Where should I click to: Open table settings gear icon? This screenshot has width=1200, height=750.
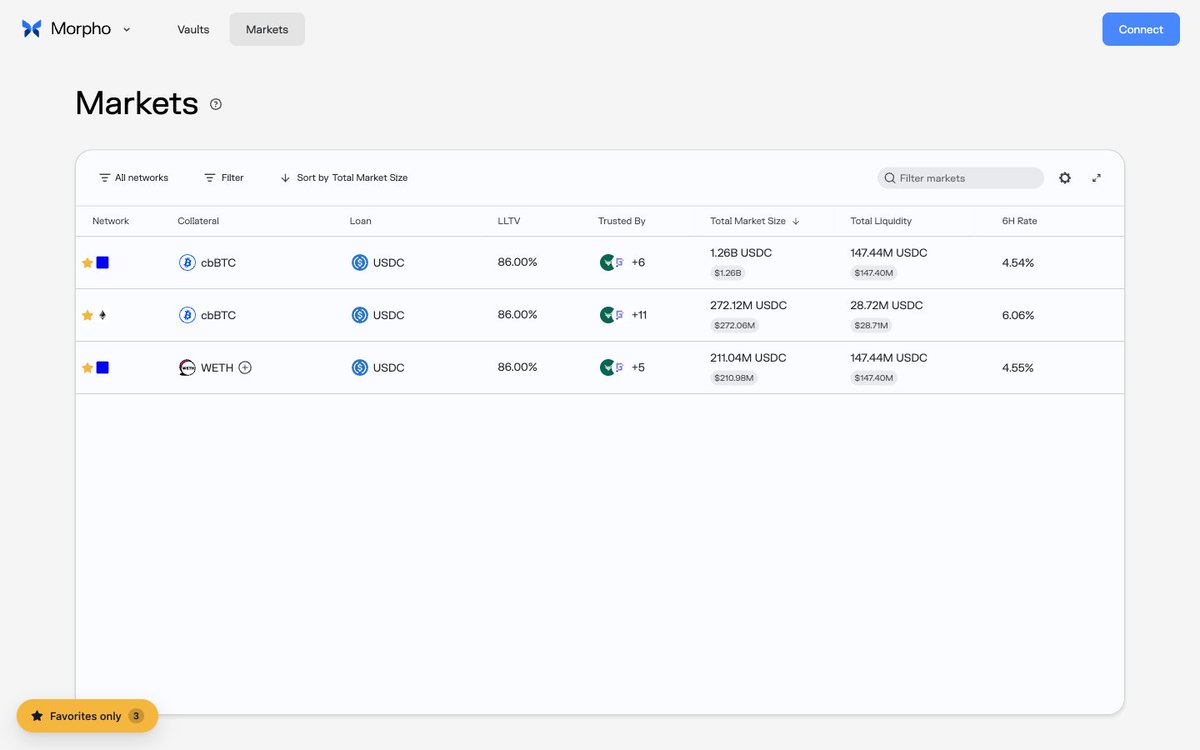tap(1065, 178)
